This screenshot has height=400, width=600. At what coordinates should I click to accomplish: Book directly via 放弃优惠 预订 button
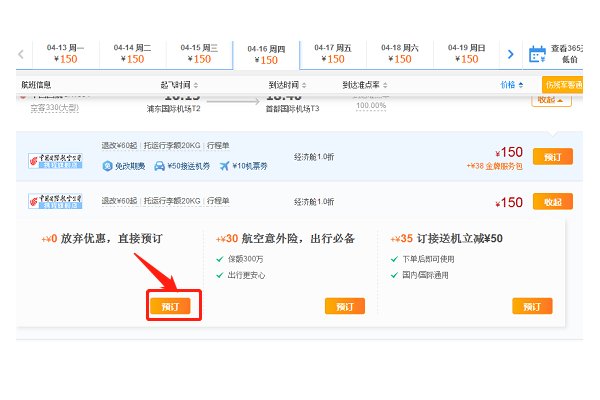[170, 306]
